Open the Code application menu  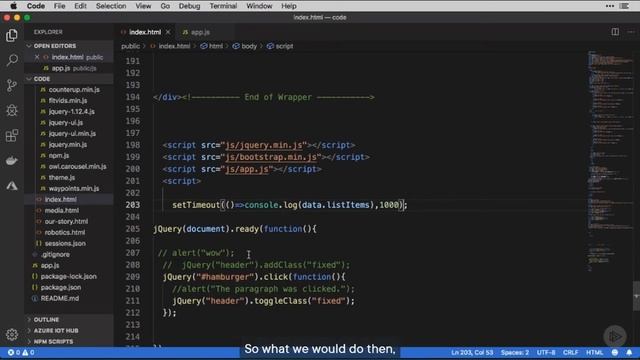(36, 6)
